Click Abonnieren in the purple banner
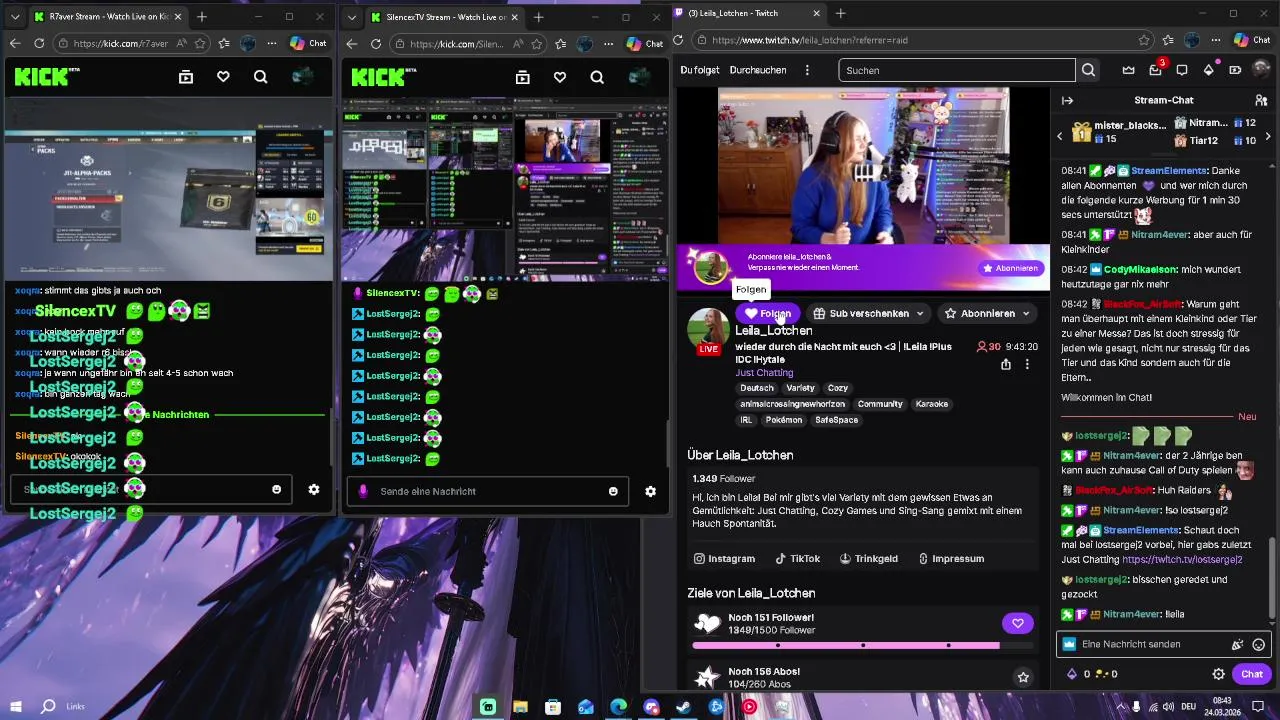Image resolution: width=1280 pixels, height=720 pixels. (x=1010, y=268)
